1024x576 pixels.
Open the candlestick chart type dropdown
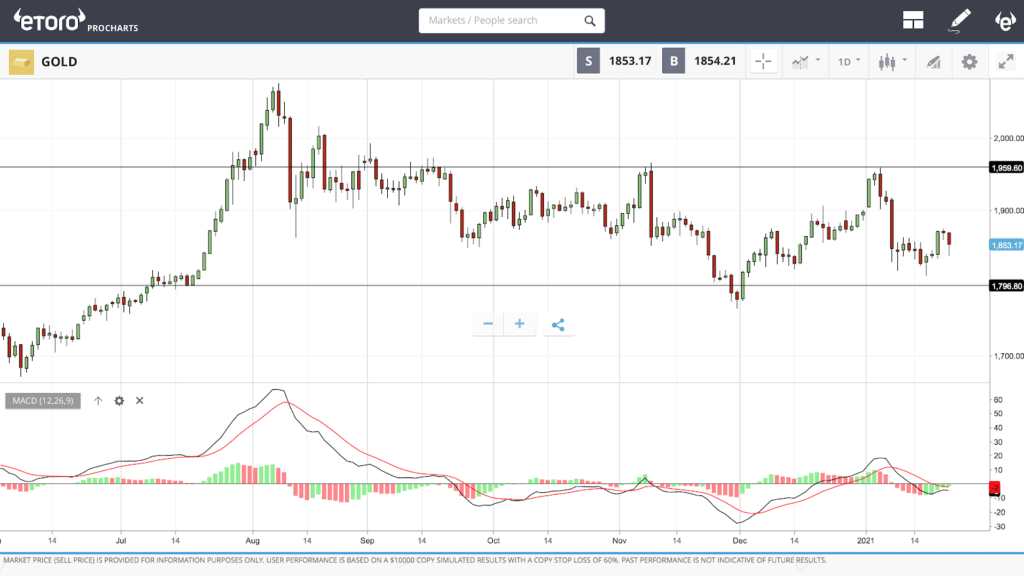click(893, 61)
